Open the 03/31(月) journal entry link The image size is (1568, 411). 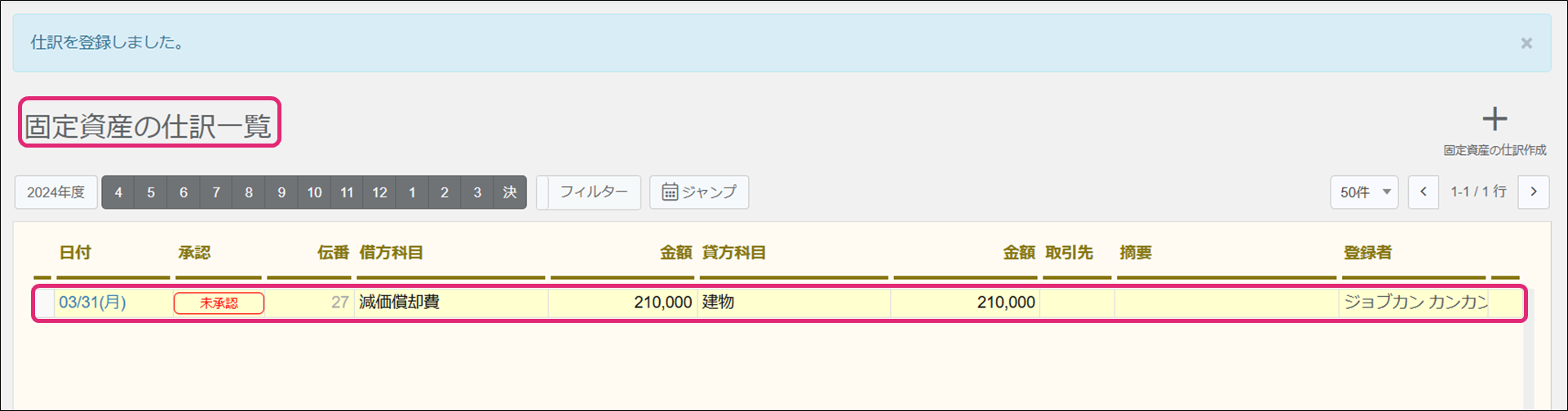point(92,303)
